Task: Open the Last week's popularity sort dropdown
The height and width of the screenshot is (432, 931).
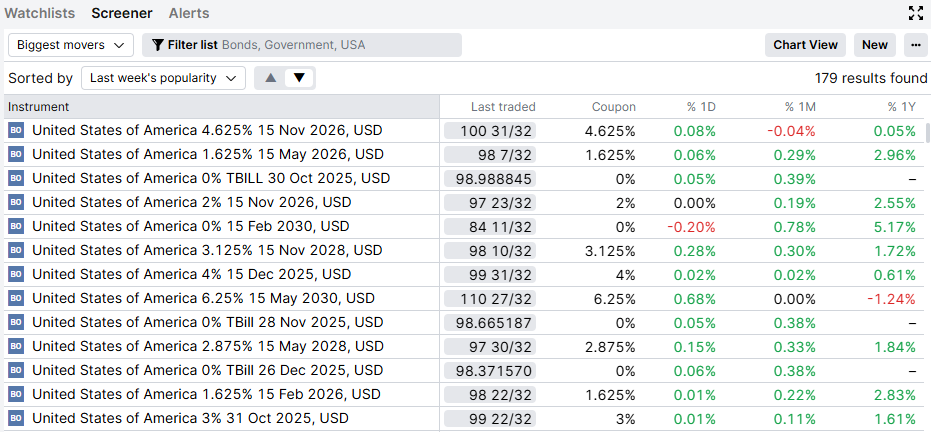Action: point(163,78)
